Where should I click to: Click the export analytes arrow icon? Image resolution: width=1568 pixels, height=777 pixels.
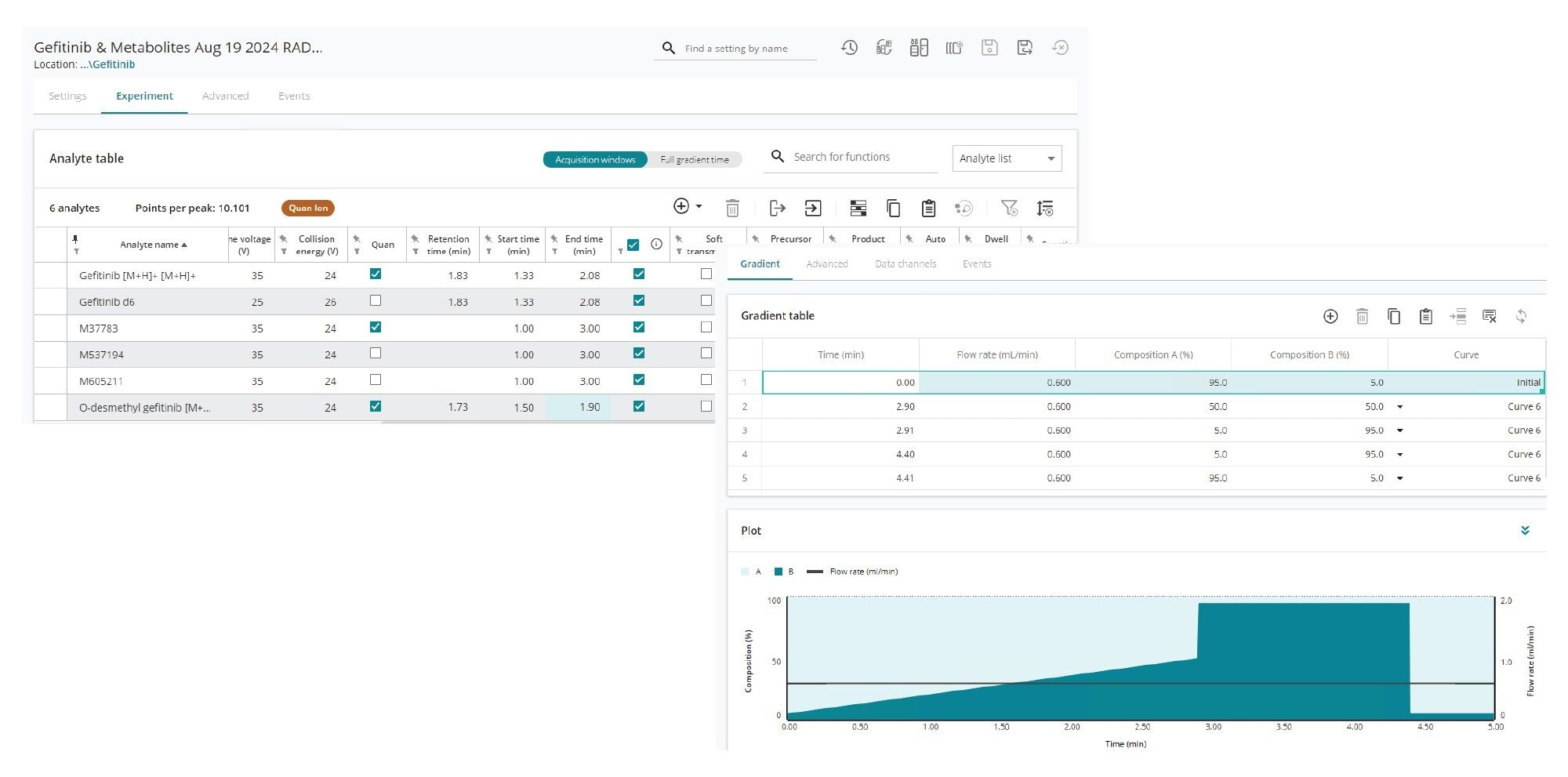pyautogui.click(x=777, y=208)
